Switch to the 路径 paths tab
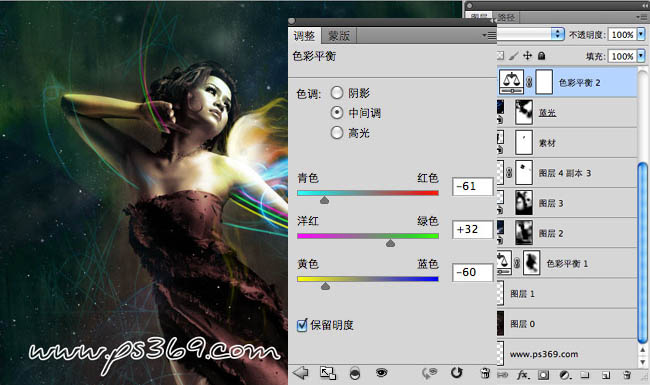 tap(506, 17)
